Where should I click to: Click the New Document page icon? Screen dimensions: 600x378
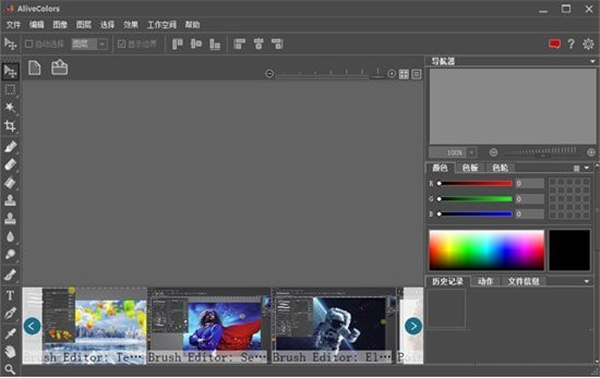pos(34,68)
